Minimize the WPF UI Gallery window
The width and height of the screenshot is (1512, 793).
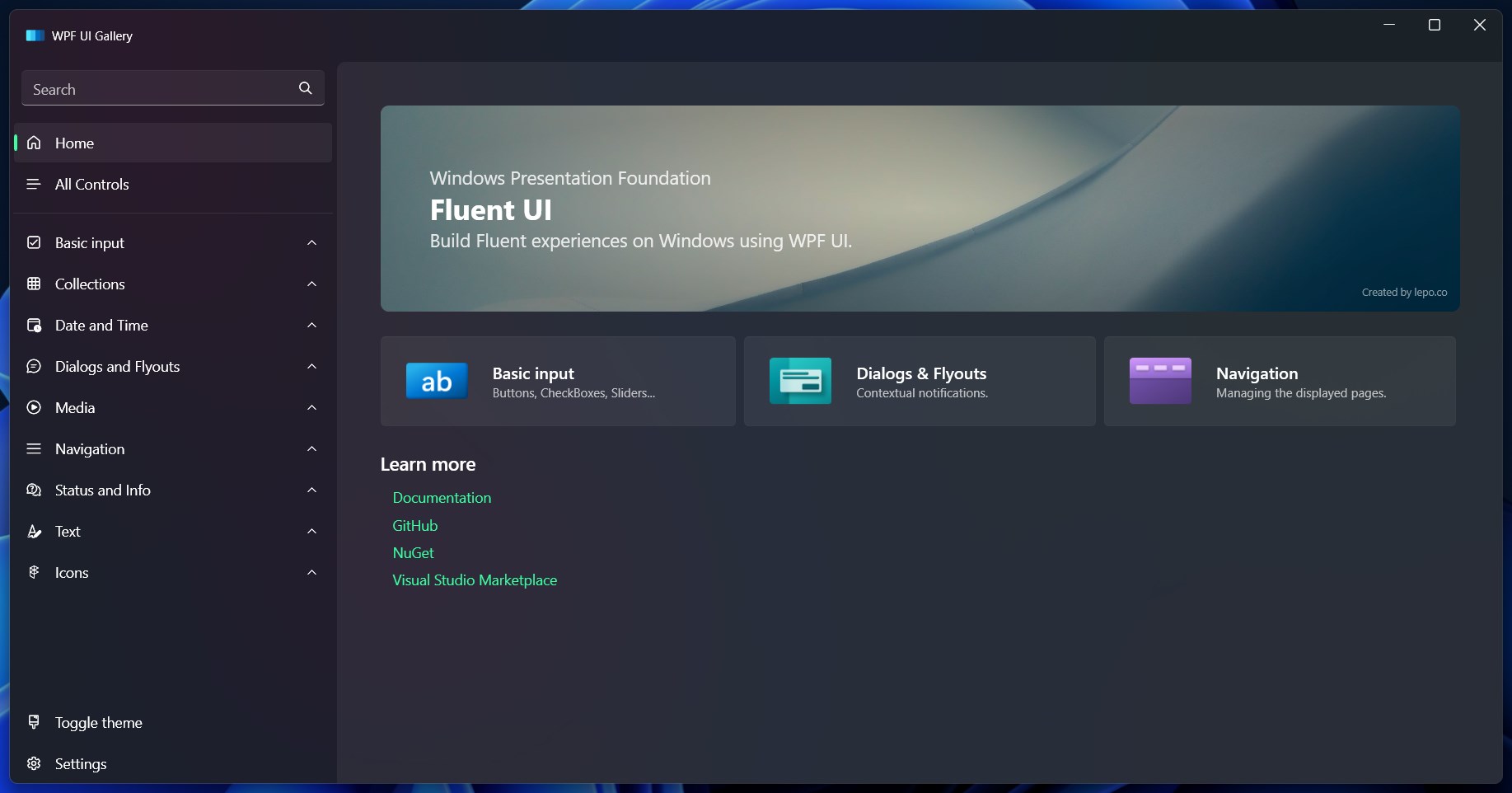[1389, 25]
